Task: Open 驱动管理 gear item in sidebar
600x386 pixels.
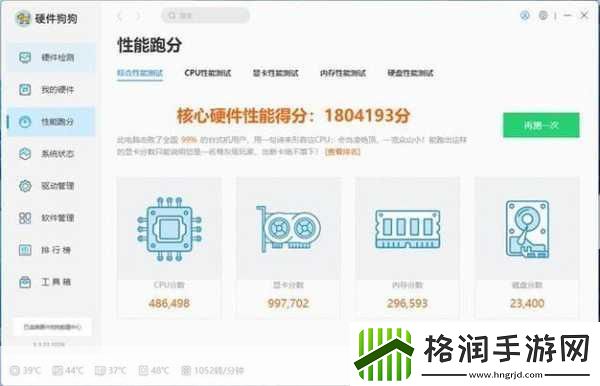Action: pos(51,186)
